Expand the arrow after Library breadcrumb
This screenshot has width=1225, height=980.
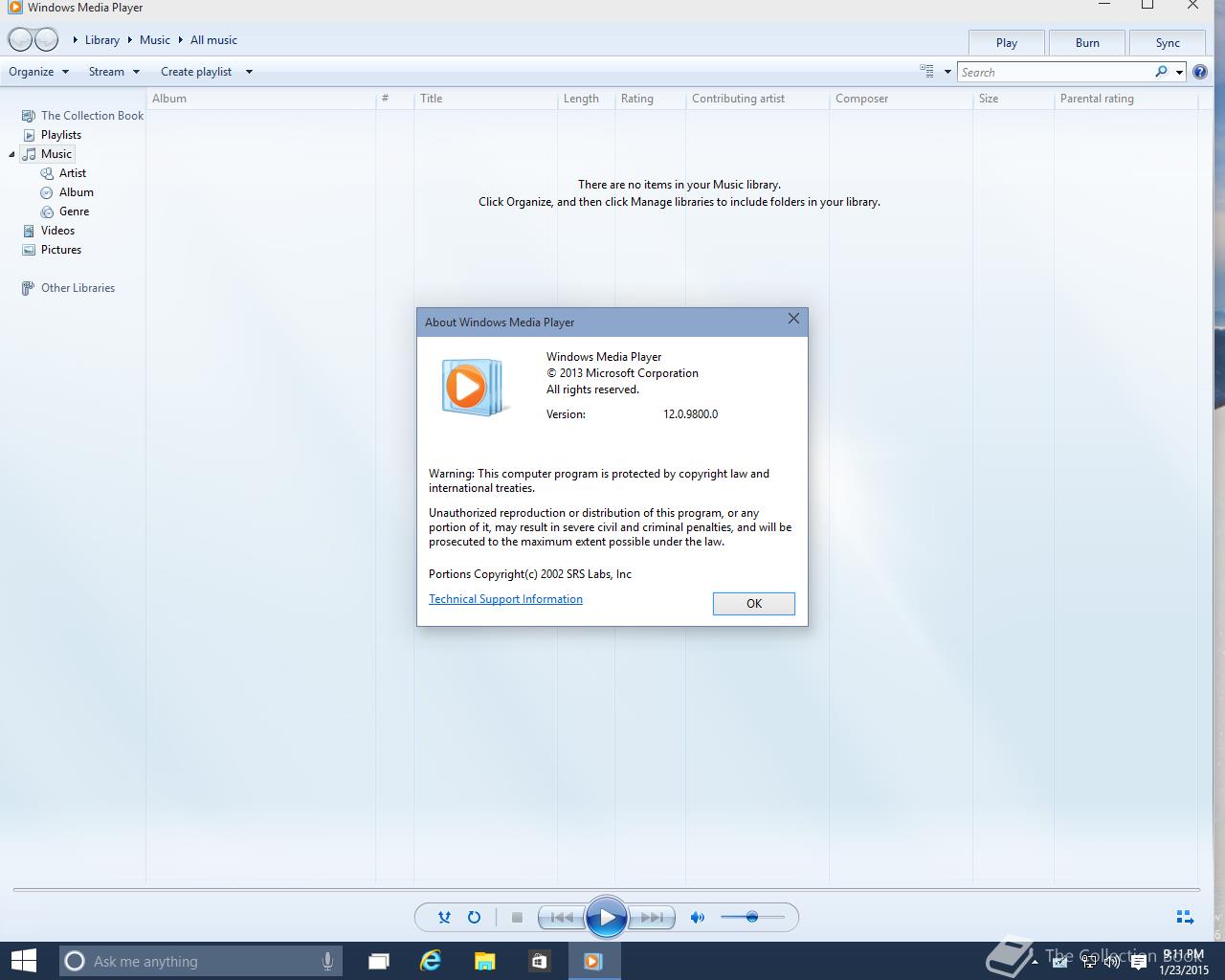coord(129,40)
